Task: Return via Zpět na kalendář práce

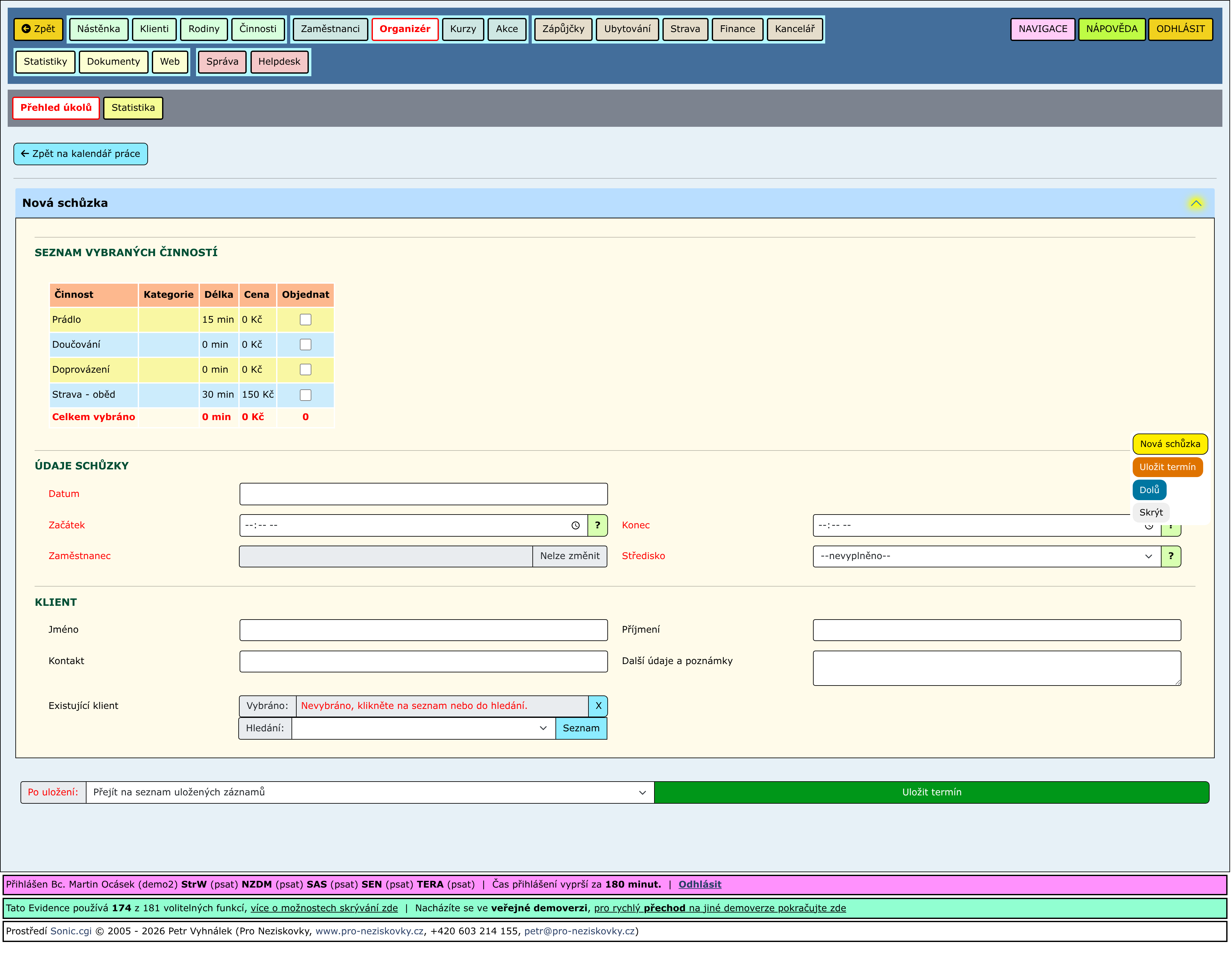Action: pos(81,154)
